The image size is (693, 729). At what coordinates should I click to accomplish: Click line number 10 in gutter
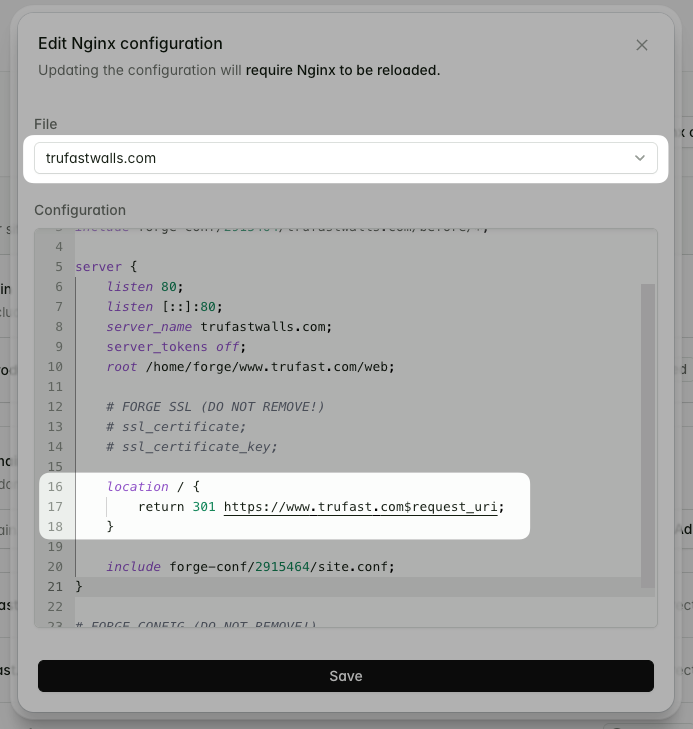(55, 367)
